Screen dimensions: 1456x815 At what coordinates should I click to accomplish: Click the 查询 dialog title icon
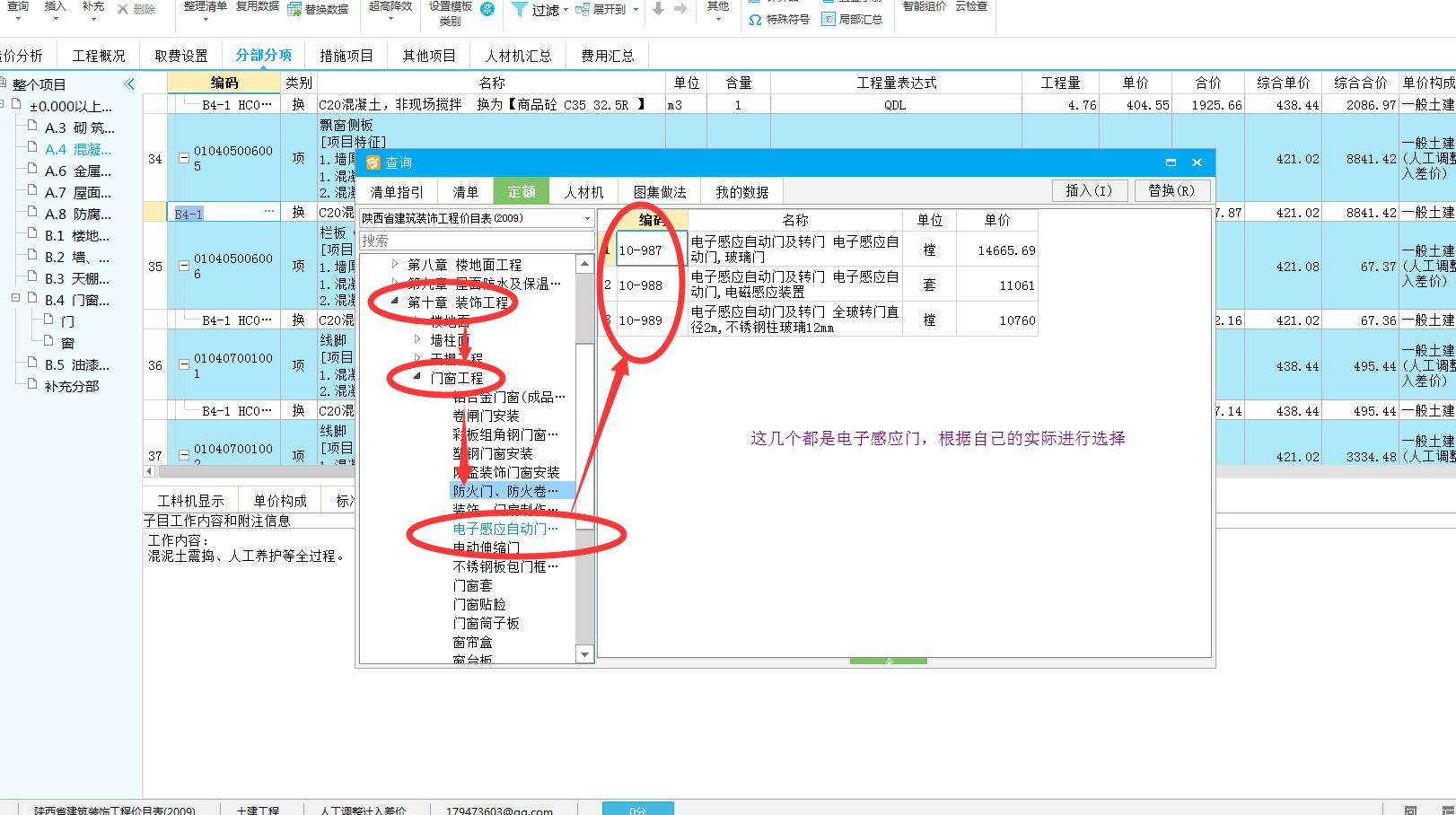point(373,162)
